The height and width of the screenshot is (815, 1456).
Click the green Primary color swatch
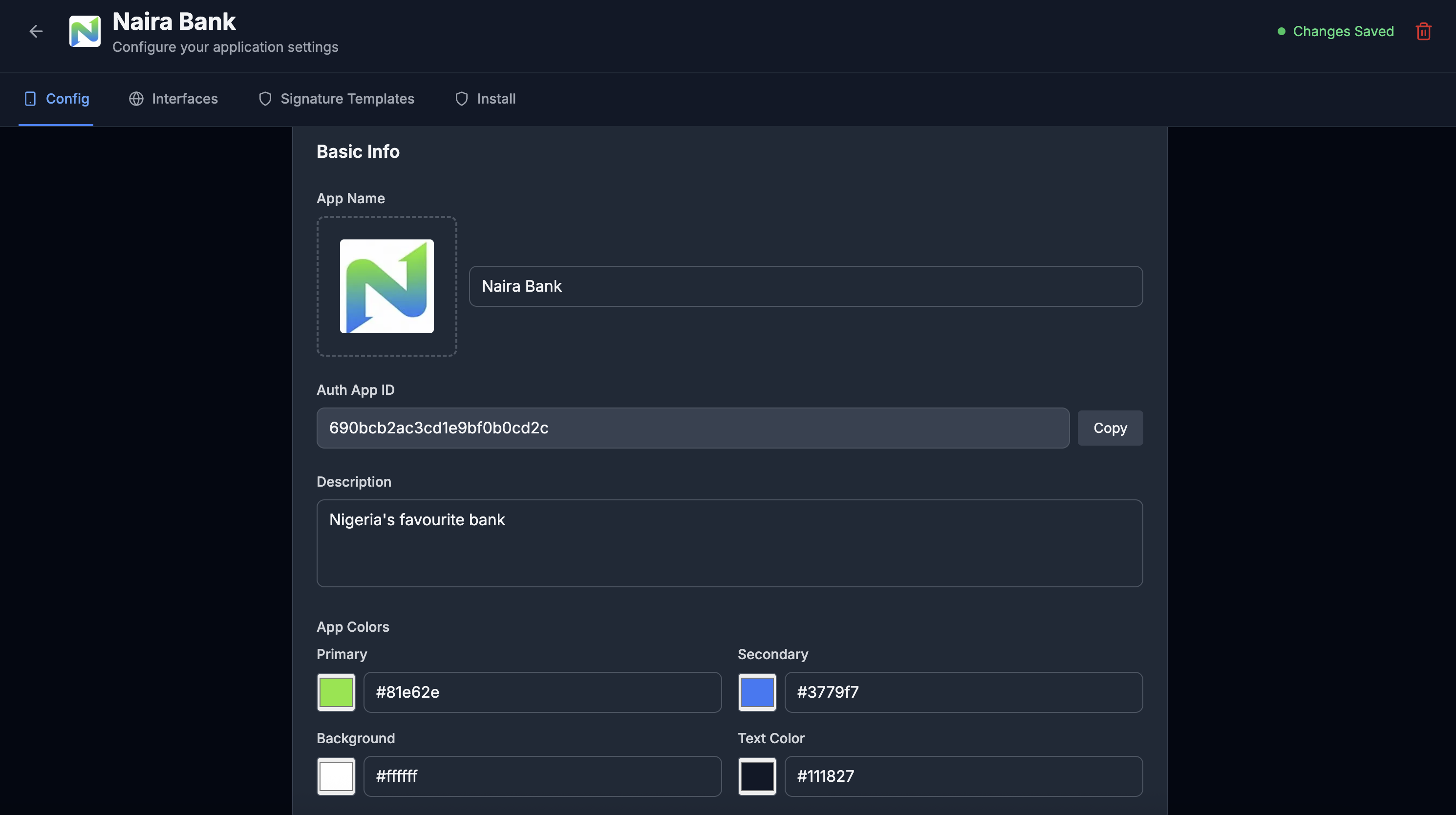click(336, 692)
